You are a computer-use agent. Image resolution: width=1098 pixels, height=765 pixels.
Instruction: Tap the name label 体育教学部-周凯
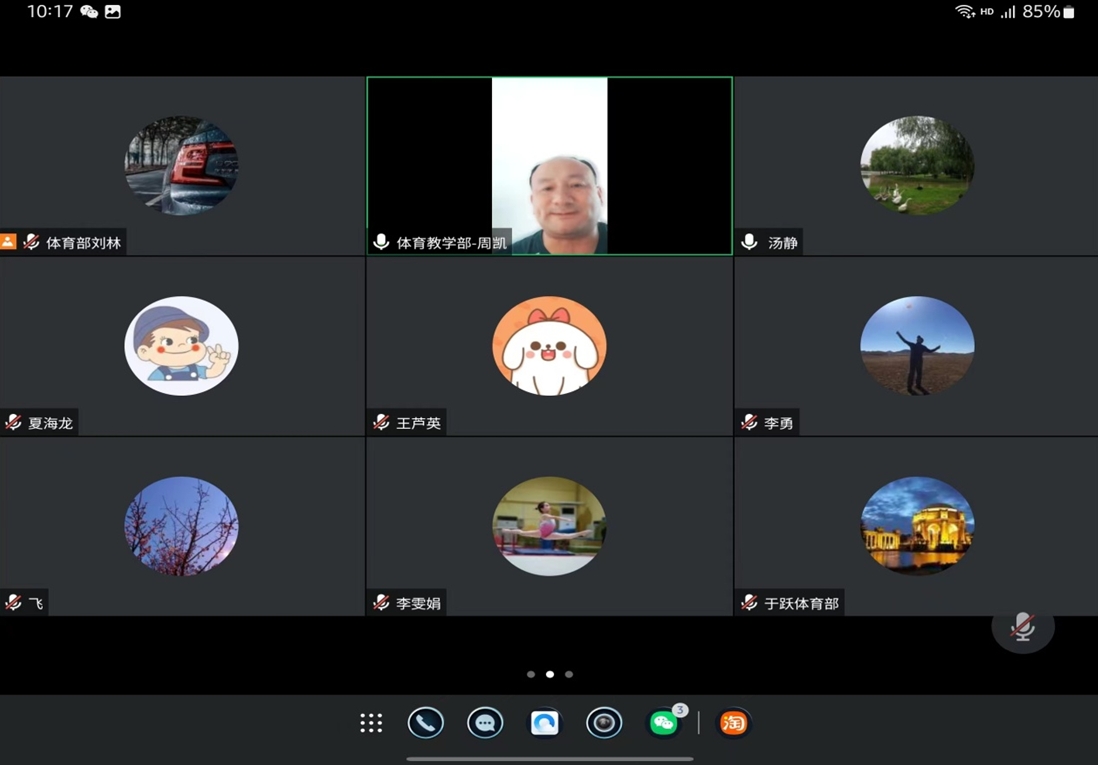click(452, 243)
